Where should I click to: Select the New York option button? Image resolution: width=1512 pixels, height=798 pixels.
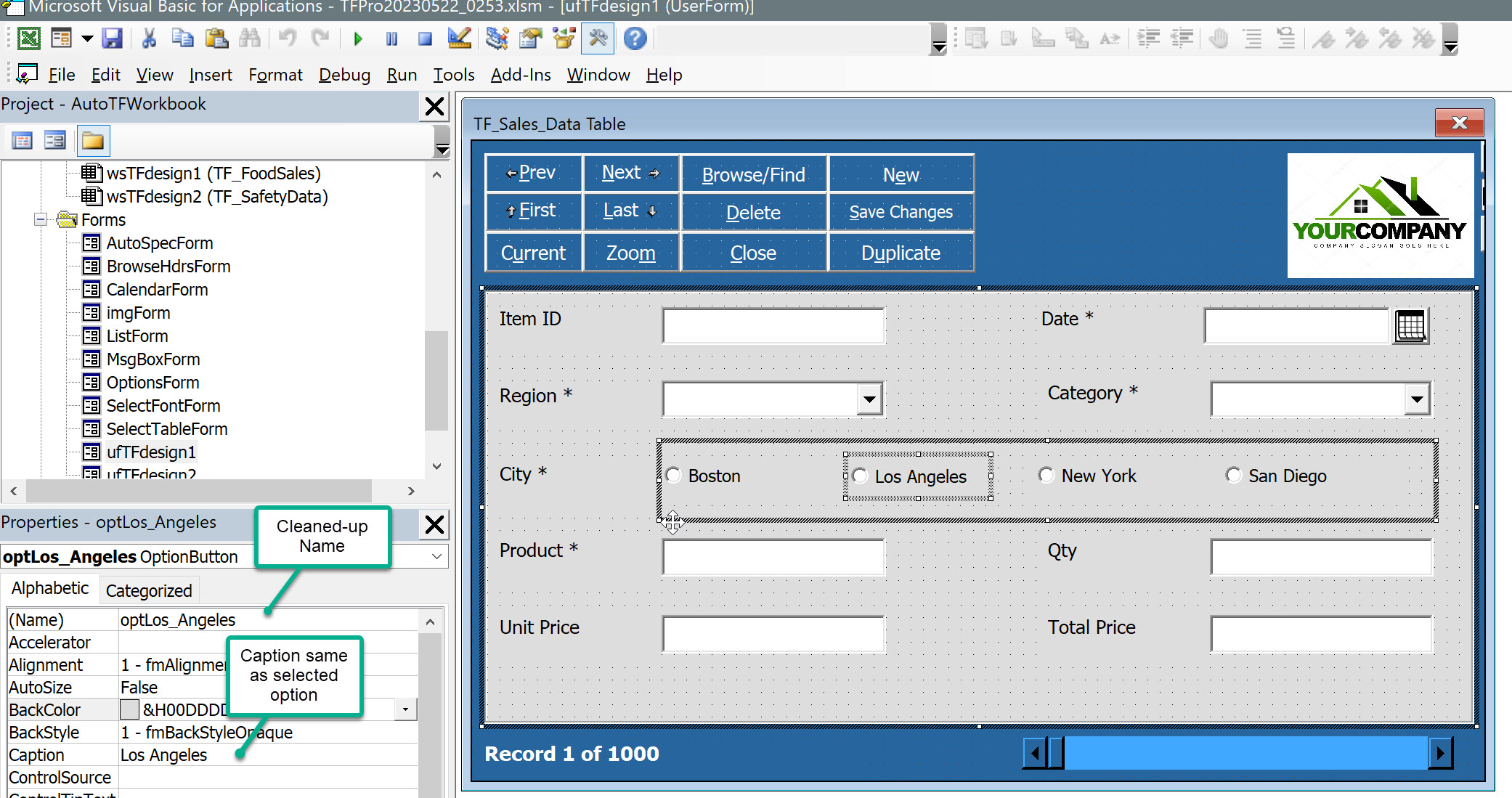coord(1046,476)
